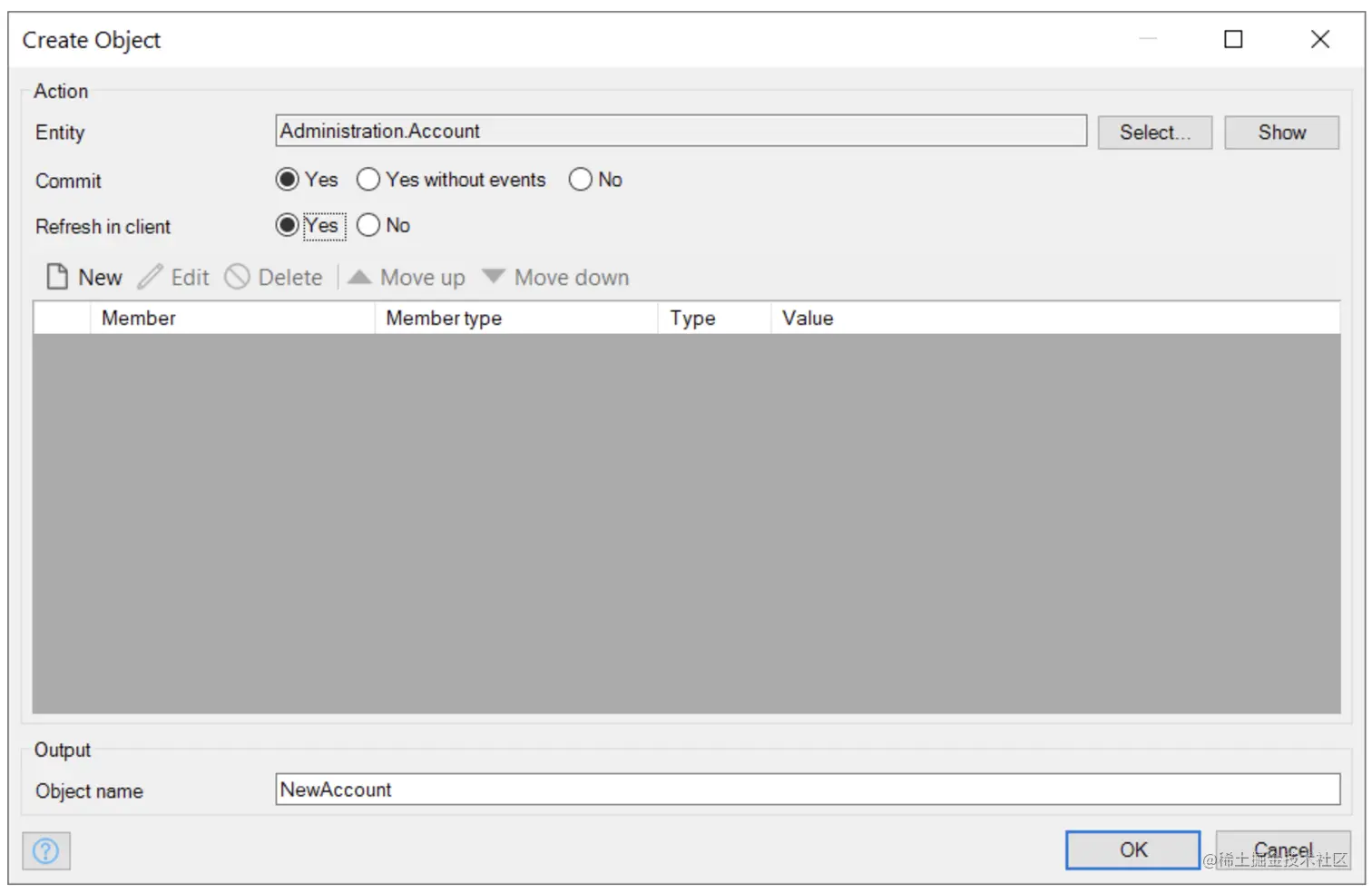Click the Object name field NewAccount
Viewport: 1372px width, 893px height.
click(x=808, y=790)
